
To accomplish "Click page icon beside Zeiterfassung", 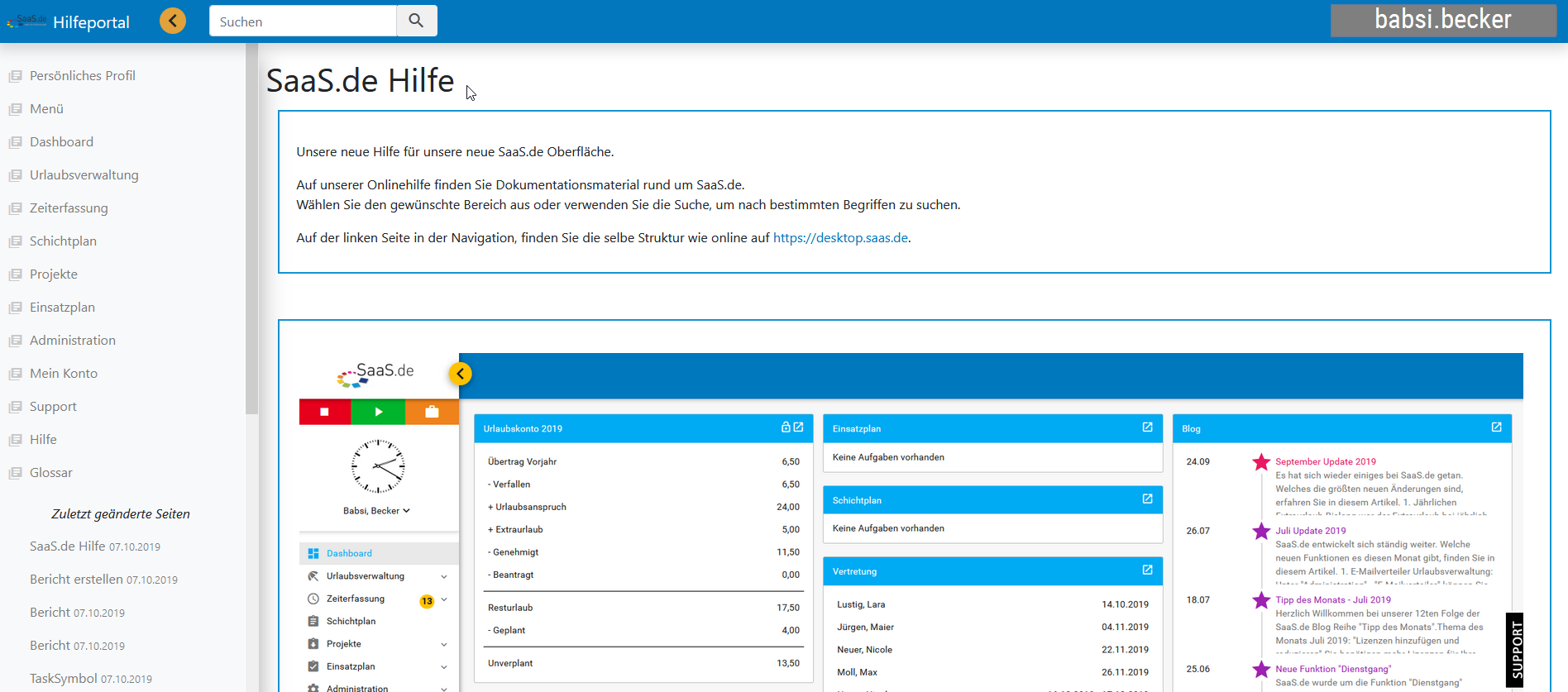I will click(15, 208).
